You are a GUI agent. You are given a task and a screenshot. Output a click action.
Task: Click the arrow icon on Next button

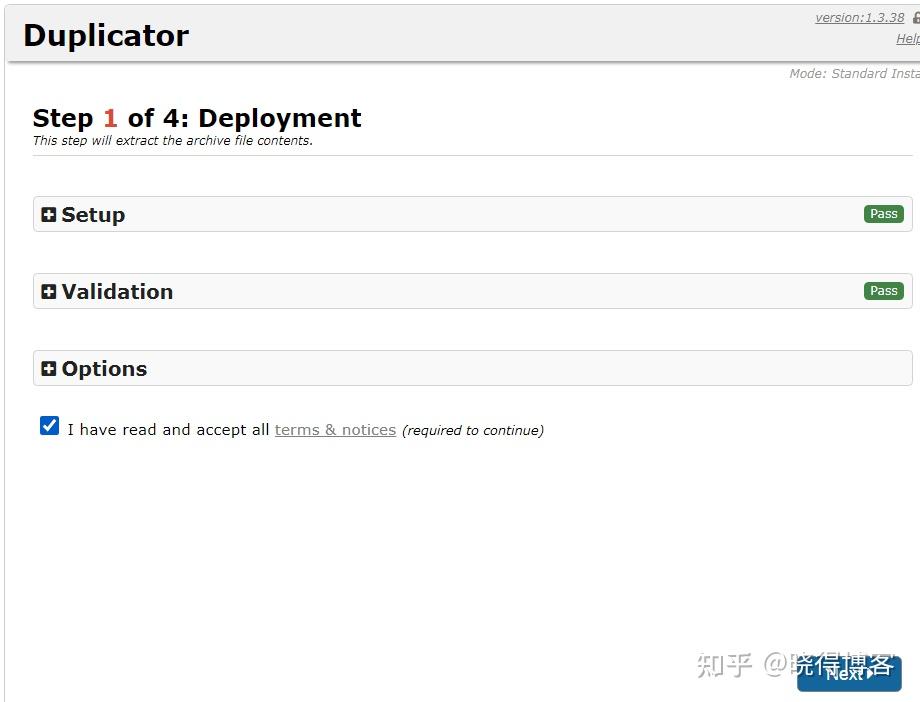[x=870, y=674]
